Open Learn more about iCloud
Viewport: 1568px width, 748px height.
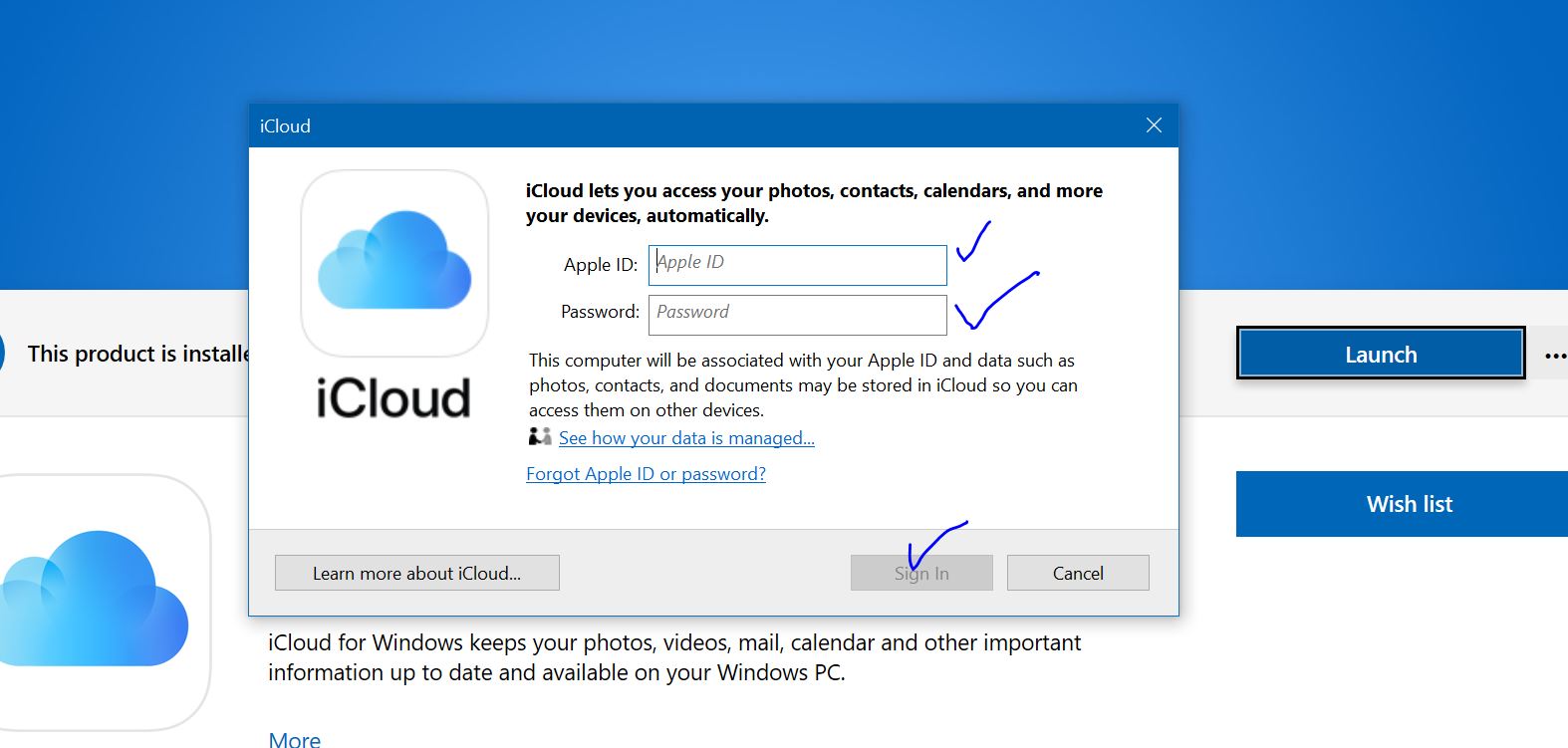tap(416, 573)
